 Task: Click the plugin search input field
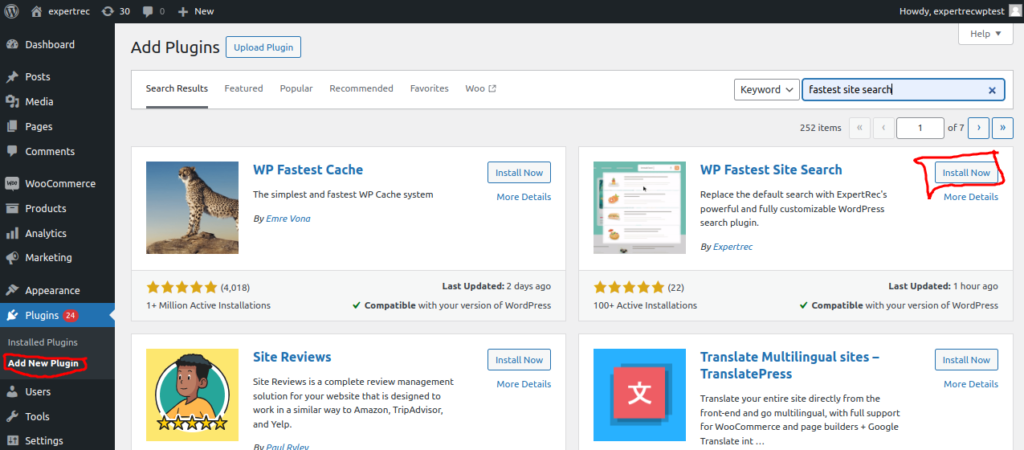tap(903, 89)
